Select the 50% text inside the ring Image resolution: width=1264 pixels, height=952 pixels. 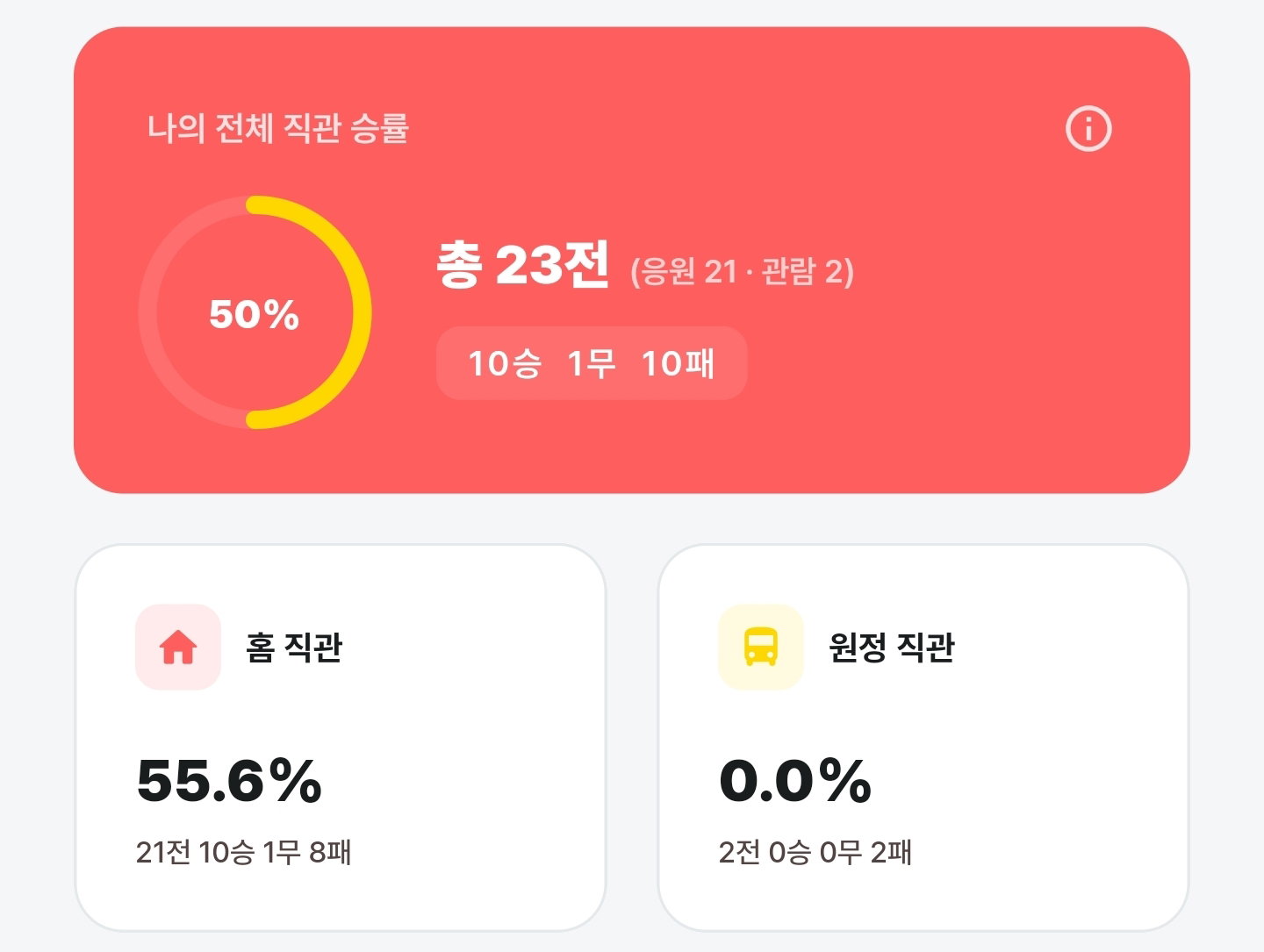255,314
